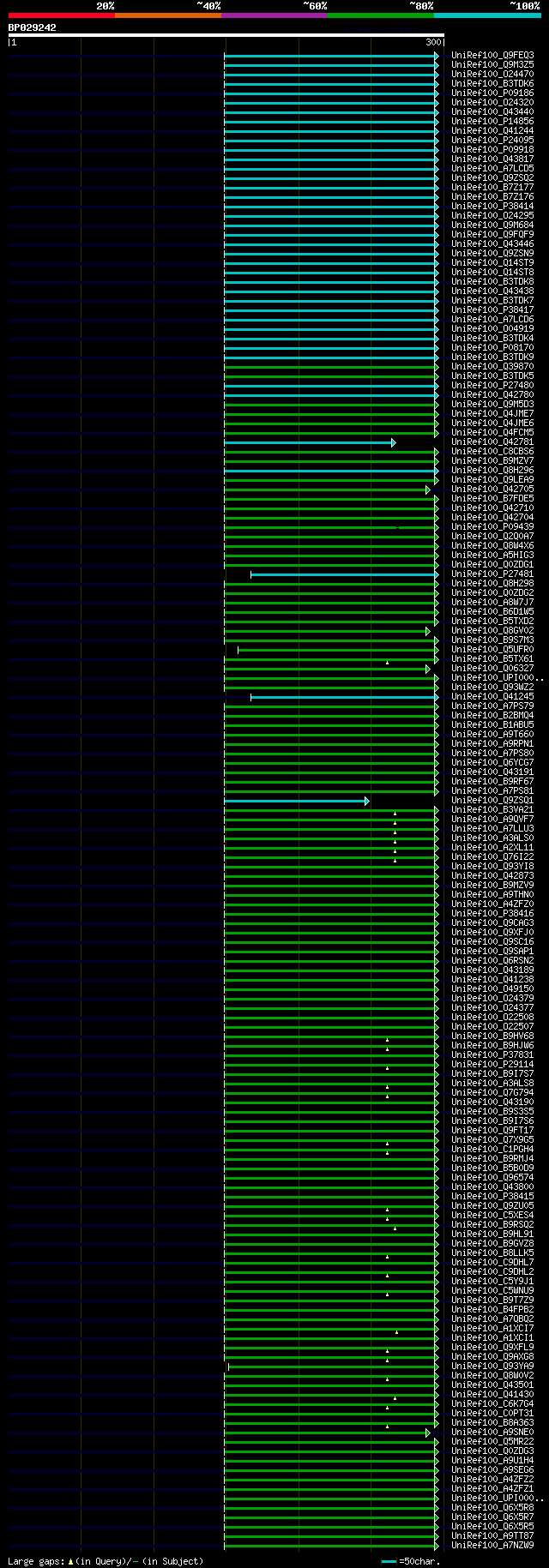Select hit label UniRef100_C8CBS6
The width and height of the screenshot is (549, 1568).
[492, 452]
